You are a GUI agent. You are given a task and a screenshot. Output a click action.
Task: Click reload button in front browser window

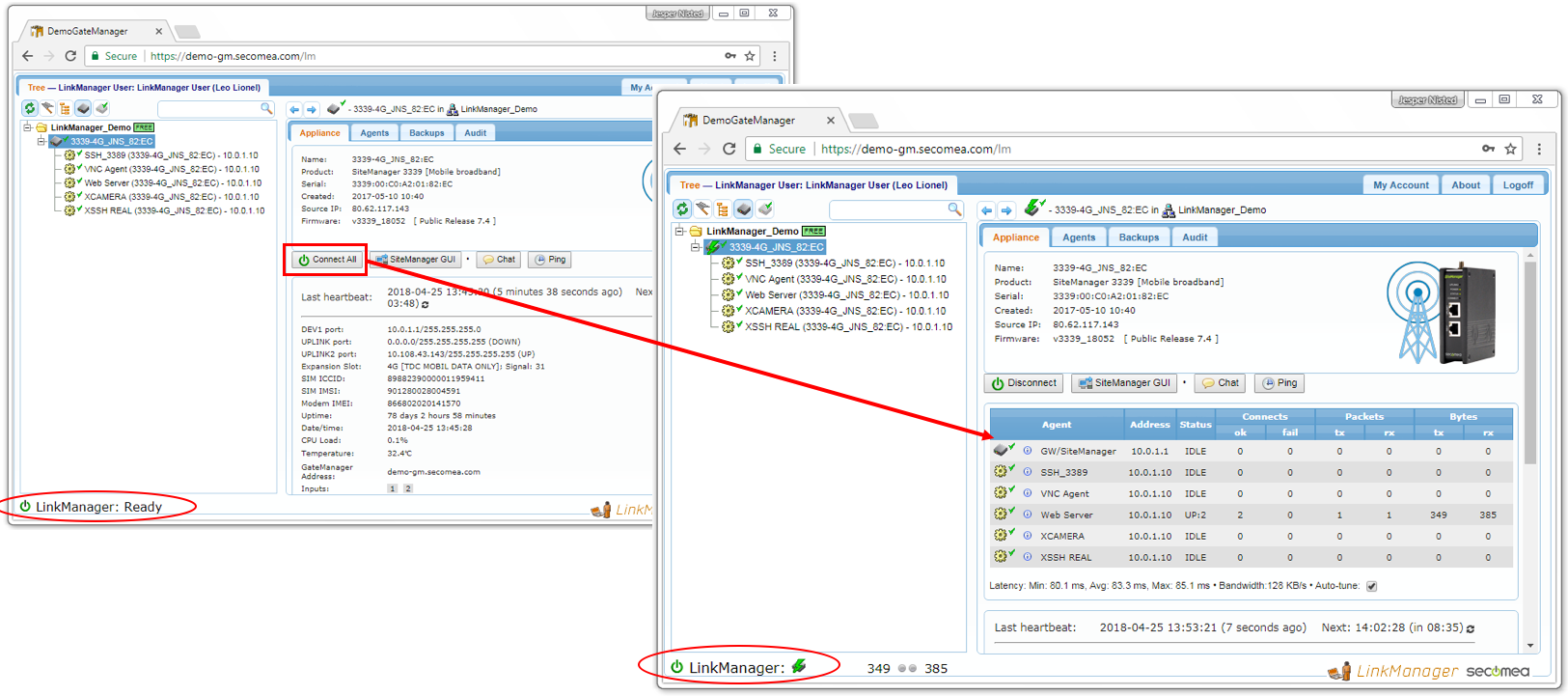tap(729, 149)
